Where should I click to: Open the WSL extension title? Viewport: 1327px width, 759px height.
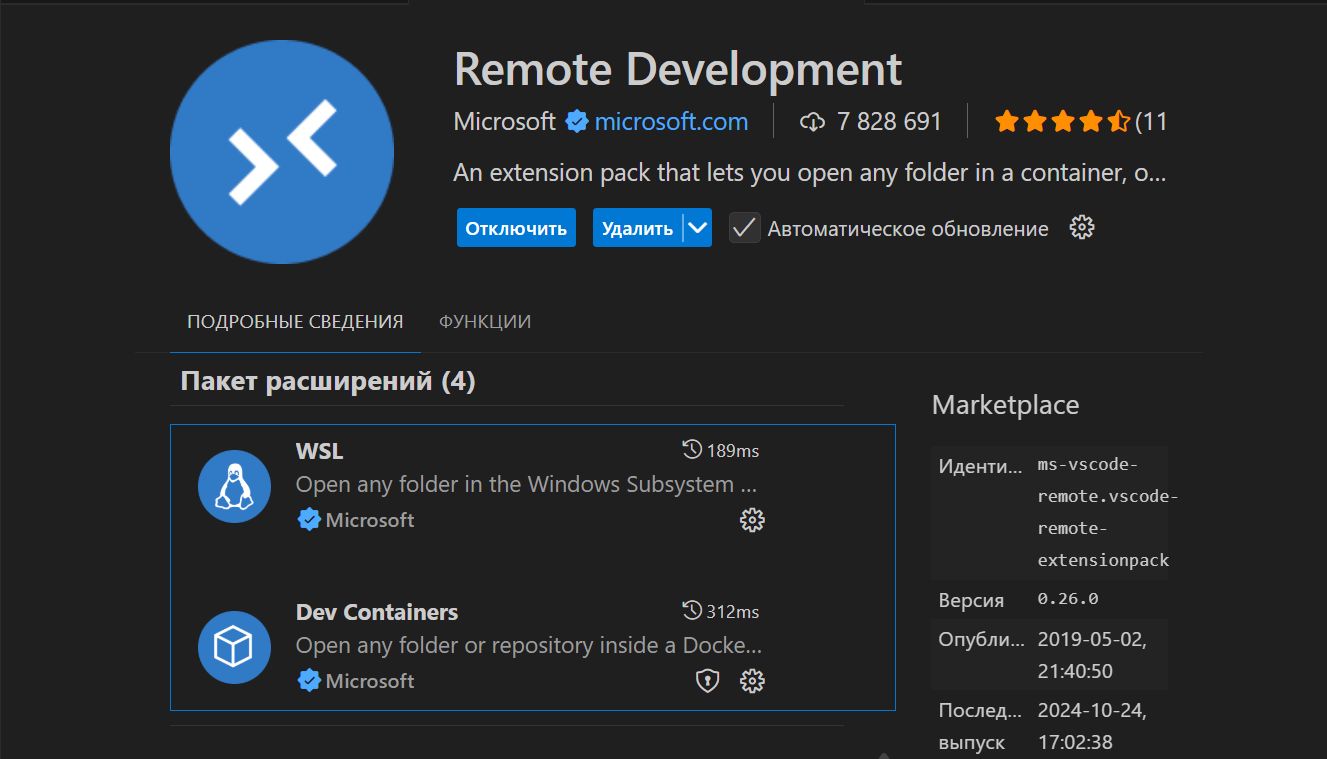click(319, 451)
